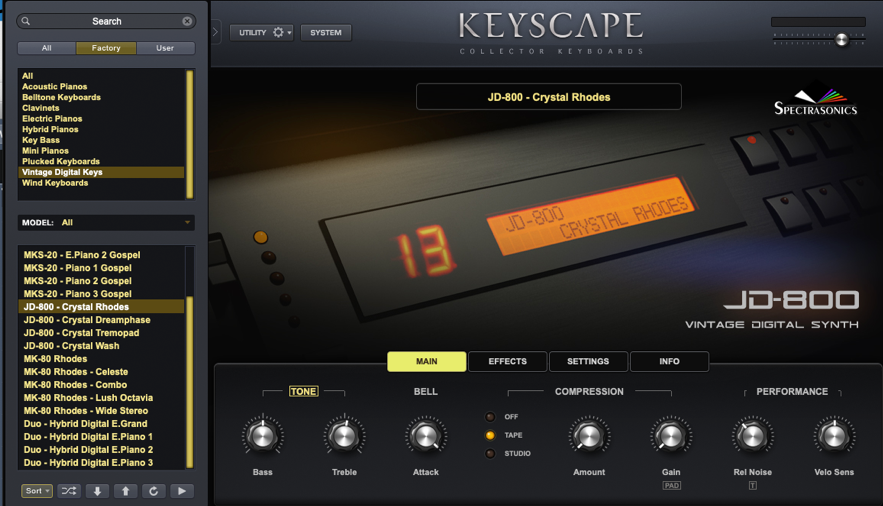Screen dimensions: 883x506
Task: Set compression mode to TAPE
Action: point(490,435)
